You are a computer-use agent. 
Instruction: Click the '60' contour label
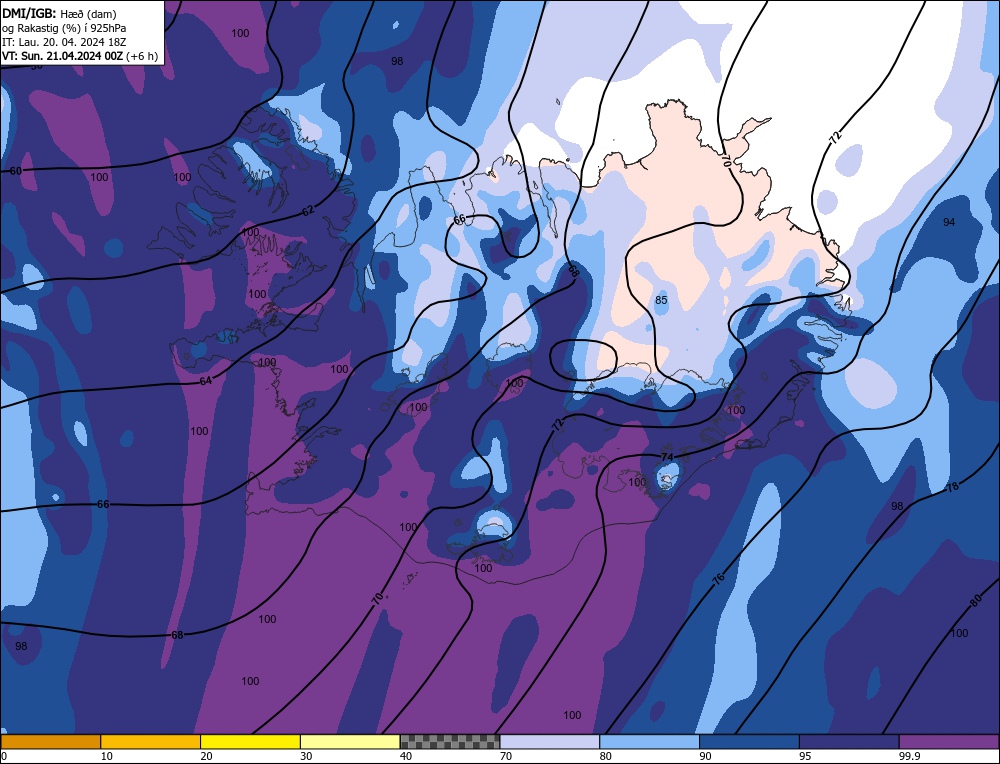[x=16, y=171]
